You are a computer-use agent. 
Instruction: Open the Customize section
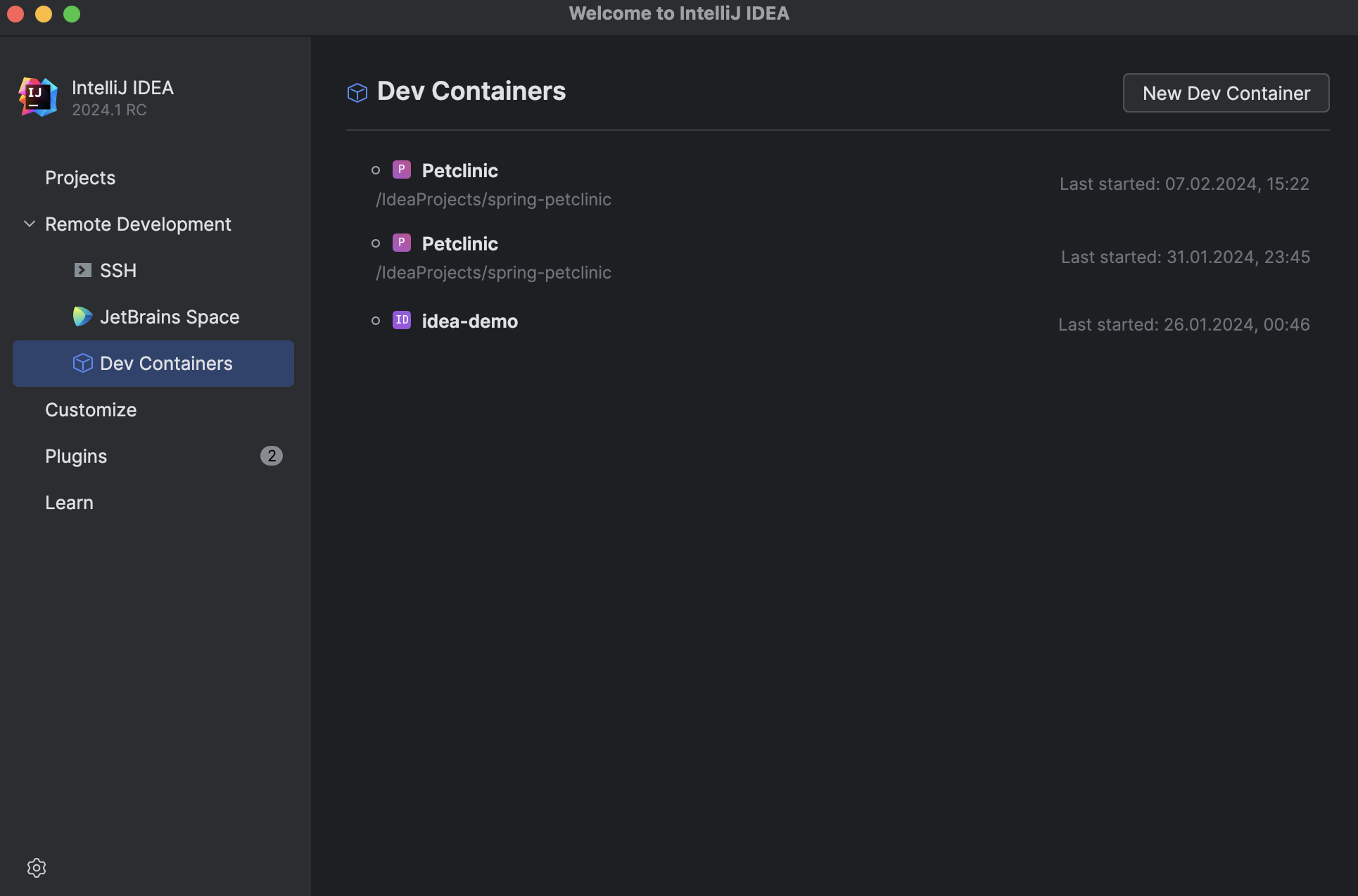[x=90, y=409]
